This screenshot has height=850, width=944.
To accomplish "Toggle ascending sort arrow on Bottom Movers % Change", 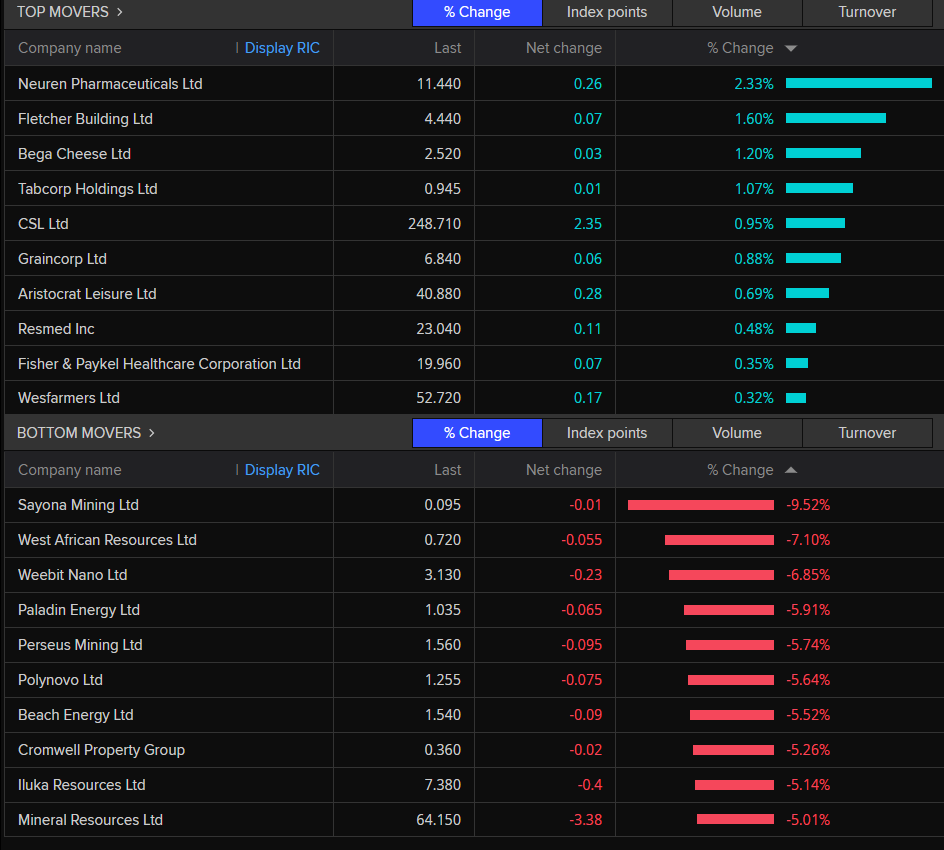I will point(791,470).
